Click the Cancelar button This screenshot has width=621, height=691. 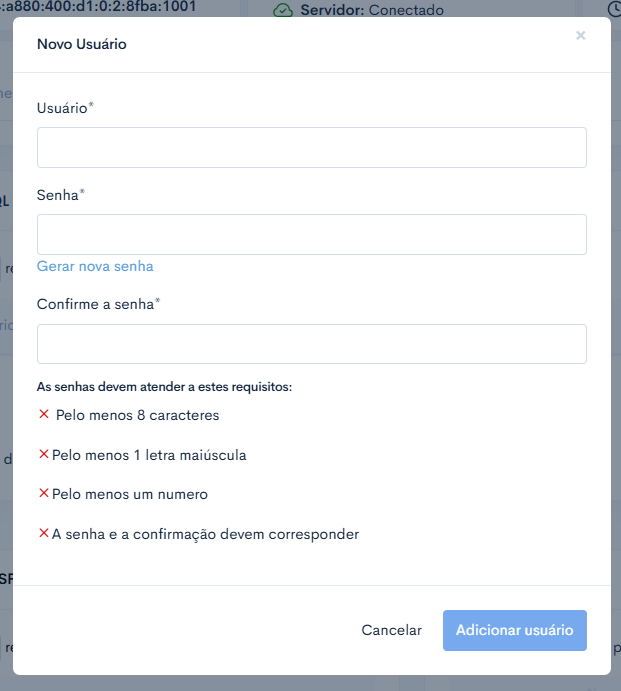(x=391, y=630)
